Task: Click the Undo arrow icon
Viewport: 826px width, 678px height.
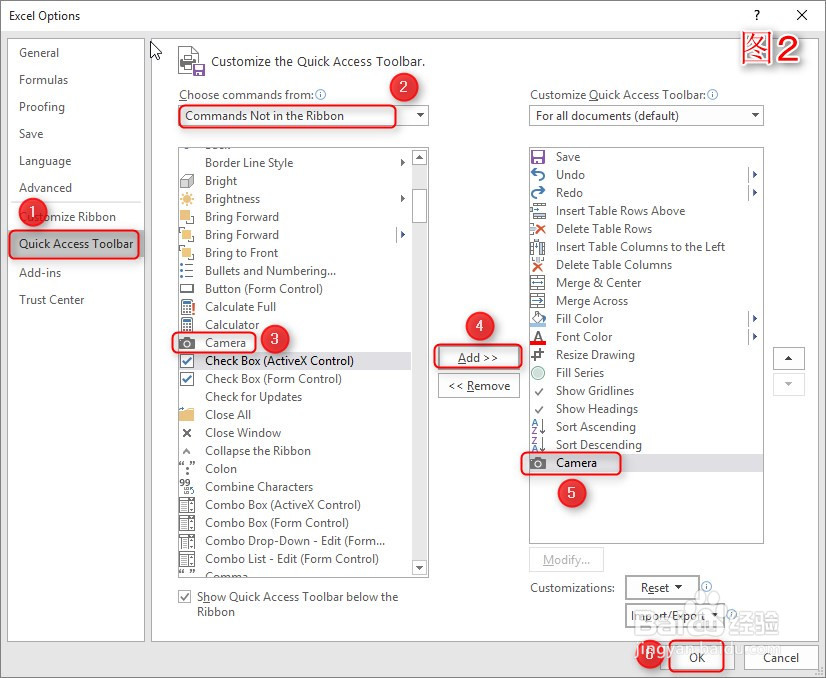Action: 538,175
